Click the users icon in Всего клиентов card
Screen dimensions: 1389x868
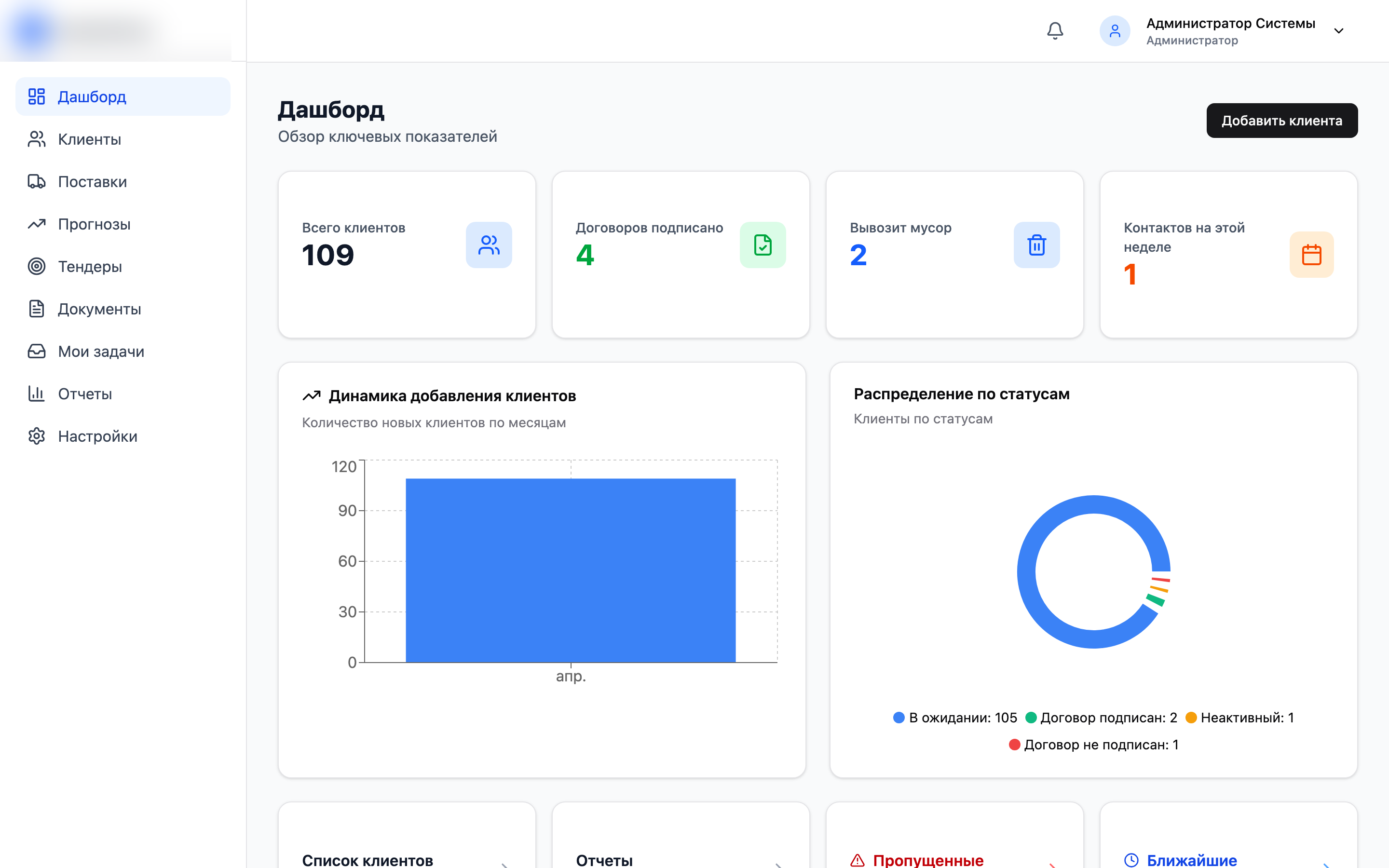489,245
